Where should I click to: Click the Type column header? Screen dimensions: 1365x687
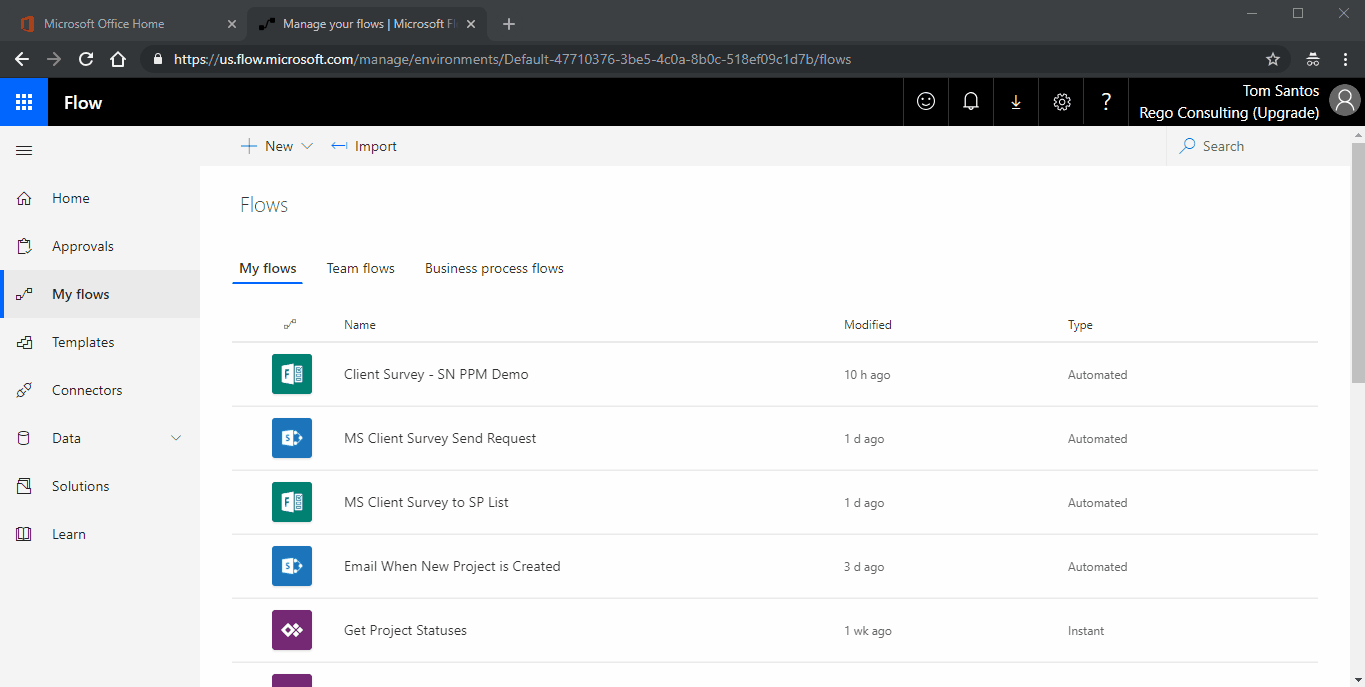[1080, 325]
